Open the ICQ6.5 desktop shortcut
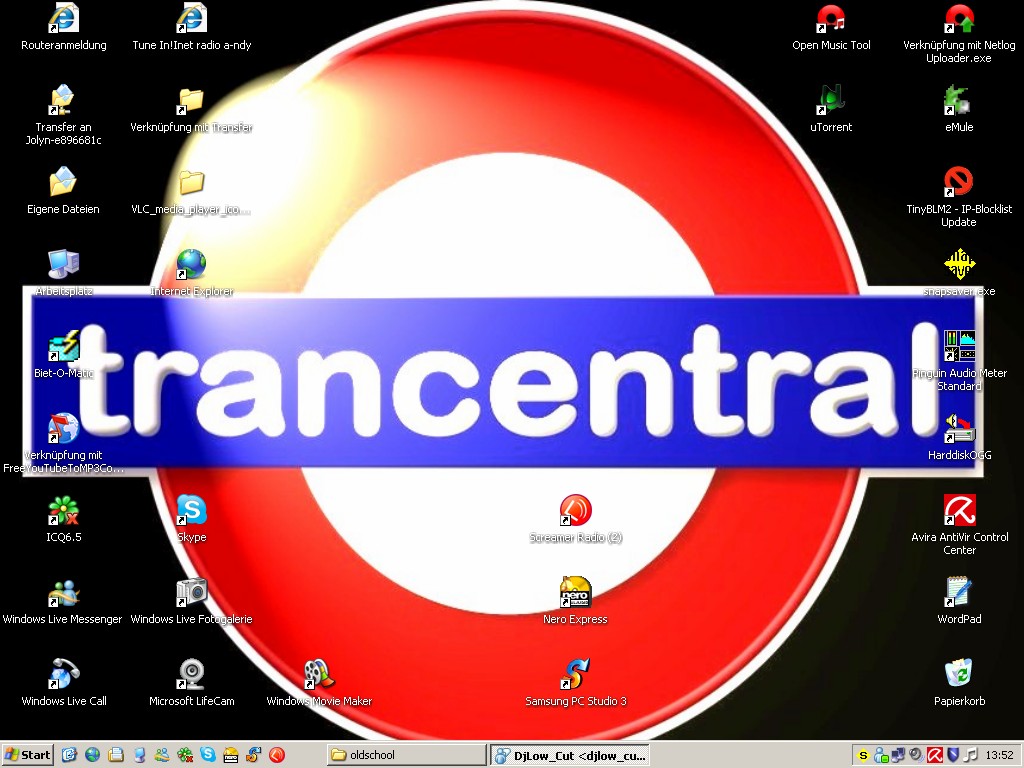The image size is (1024, 768). 64,511
